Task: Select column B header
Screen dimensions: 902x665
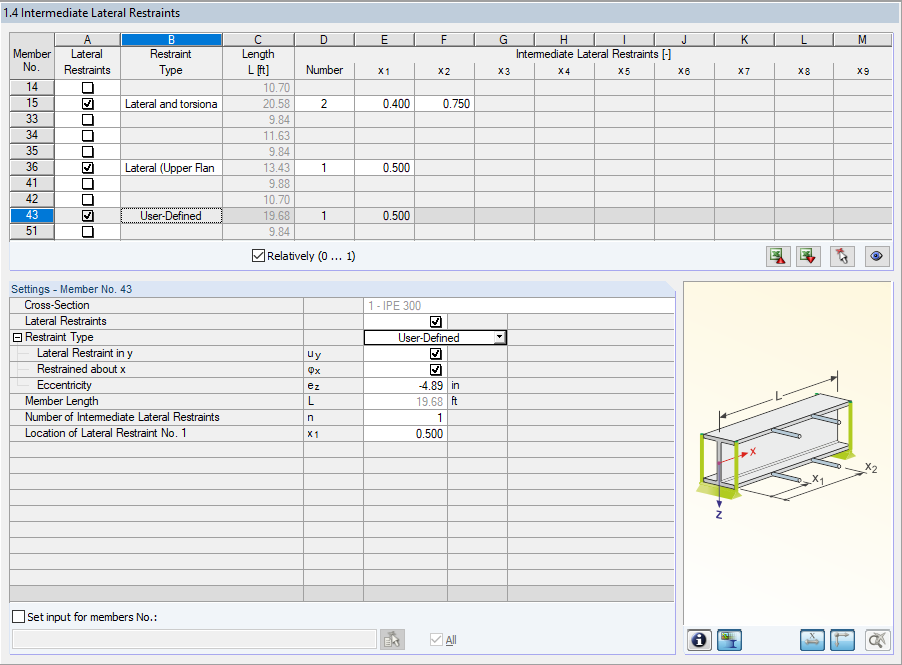Action: (171, 40)
